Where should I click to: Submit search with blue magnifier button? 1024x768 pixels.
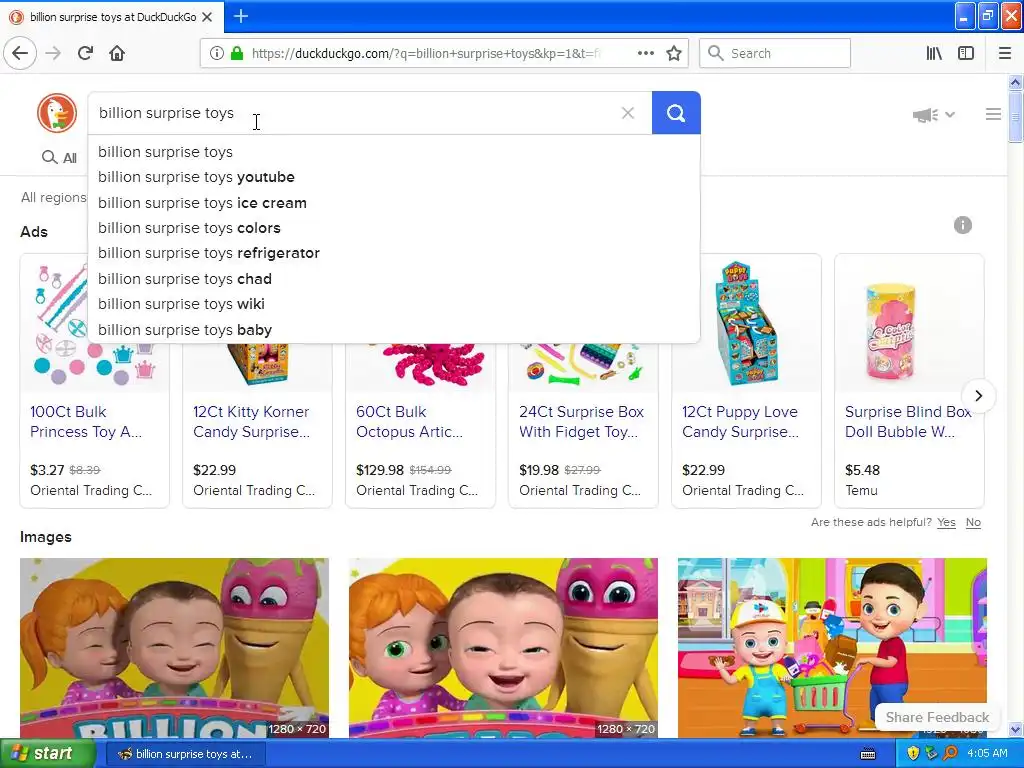click(676, 113)
